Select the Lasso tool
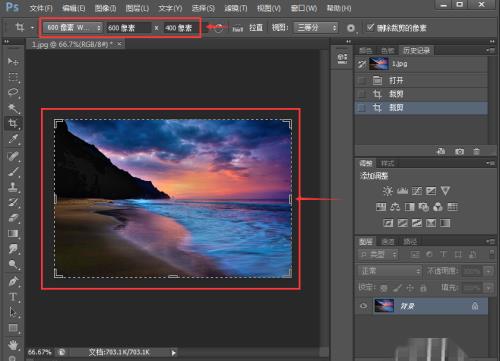The width and height of the screenshot is (500, 361). click(x=13, y=92)
